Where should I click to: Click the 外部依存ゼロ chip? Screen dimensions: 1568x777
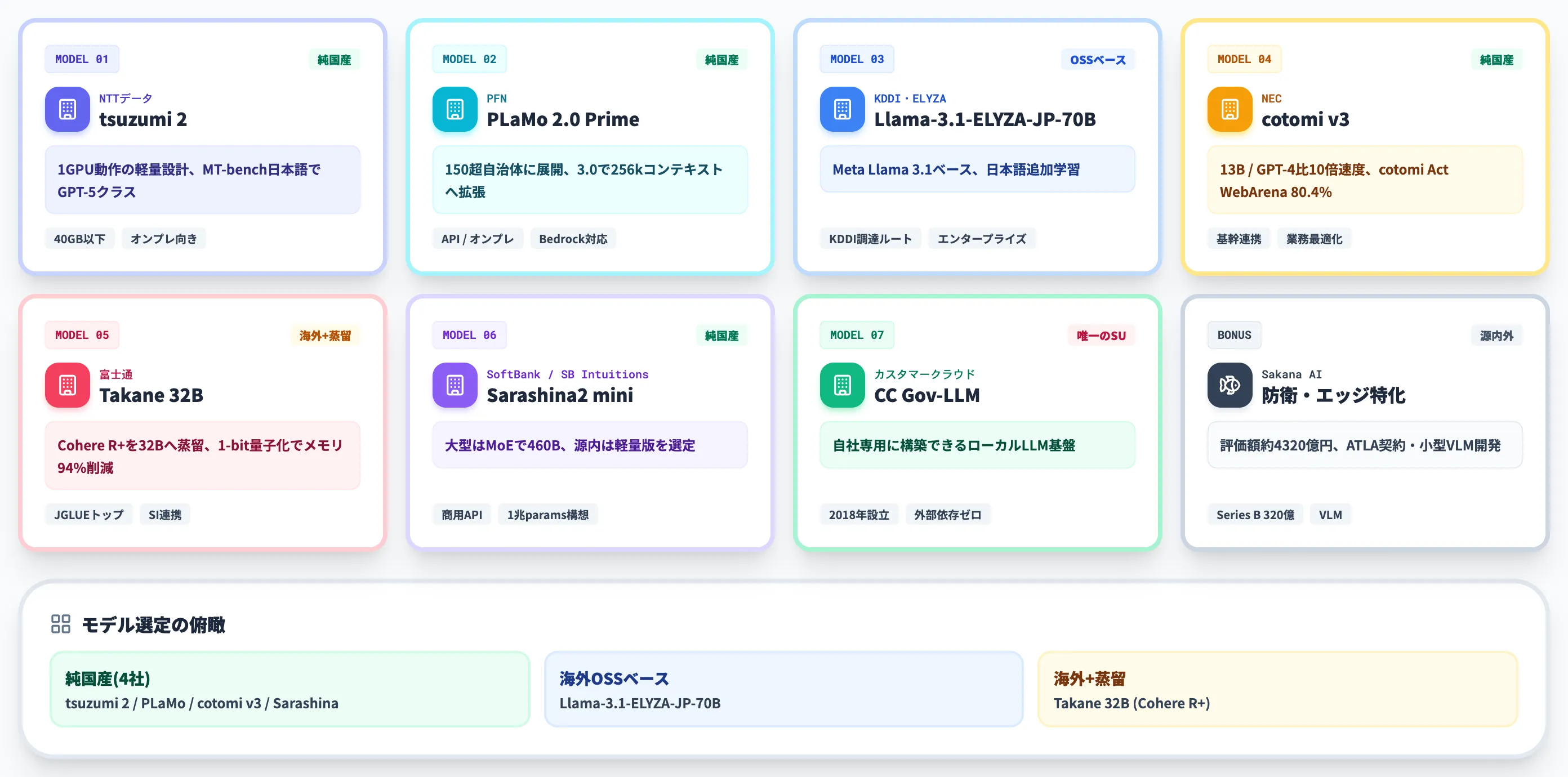point(948,514)
